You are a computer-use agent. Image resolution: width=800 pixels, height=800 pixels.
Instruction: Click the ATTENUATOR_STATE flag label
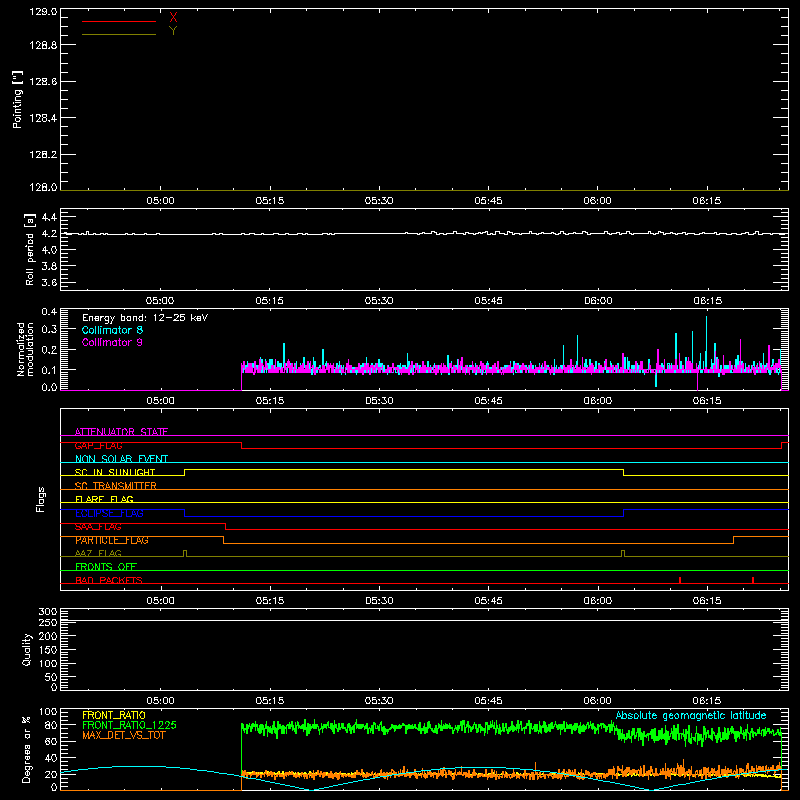click(121, 432)
